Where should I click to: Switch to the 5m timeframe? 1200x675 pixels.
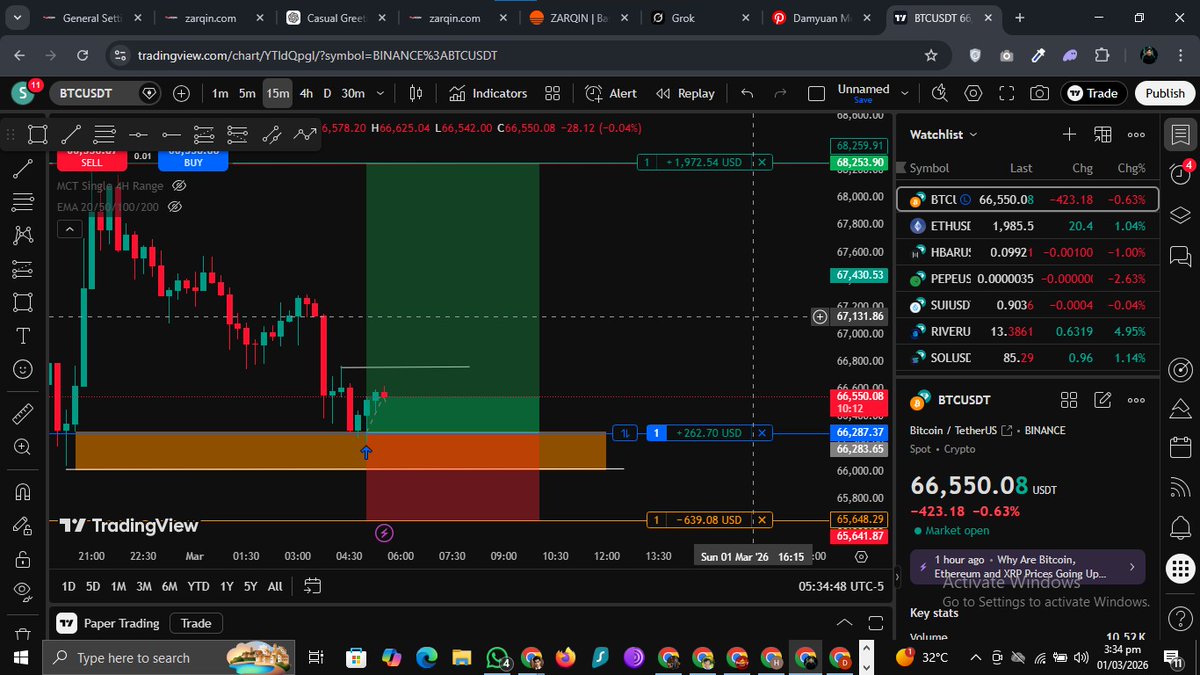click(x=247, y=93)
